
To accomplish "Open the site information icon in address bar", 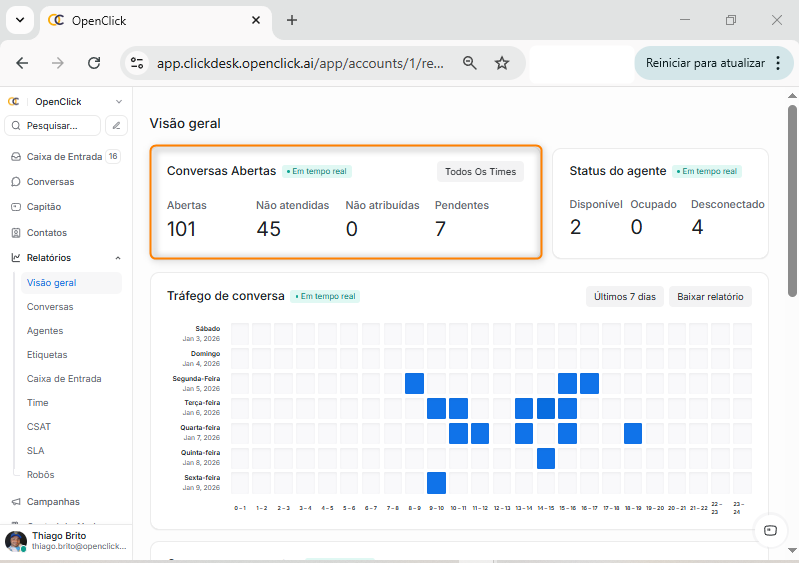I will 137,63.
